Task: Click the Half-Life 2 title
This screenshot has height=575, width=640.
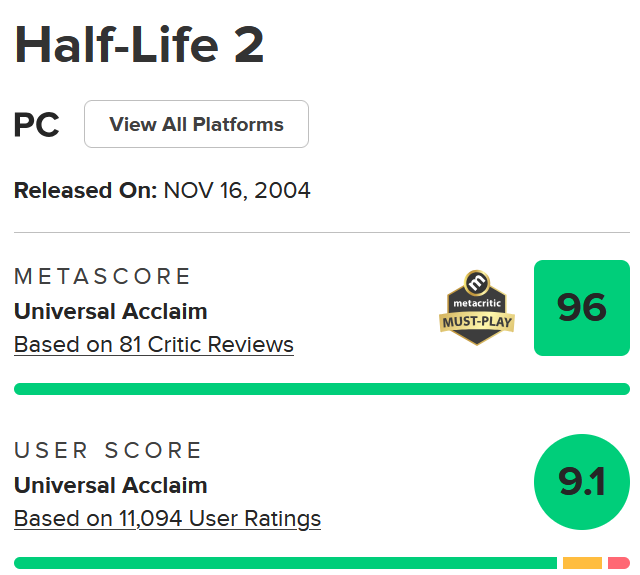Action: click(139, 44)
